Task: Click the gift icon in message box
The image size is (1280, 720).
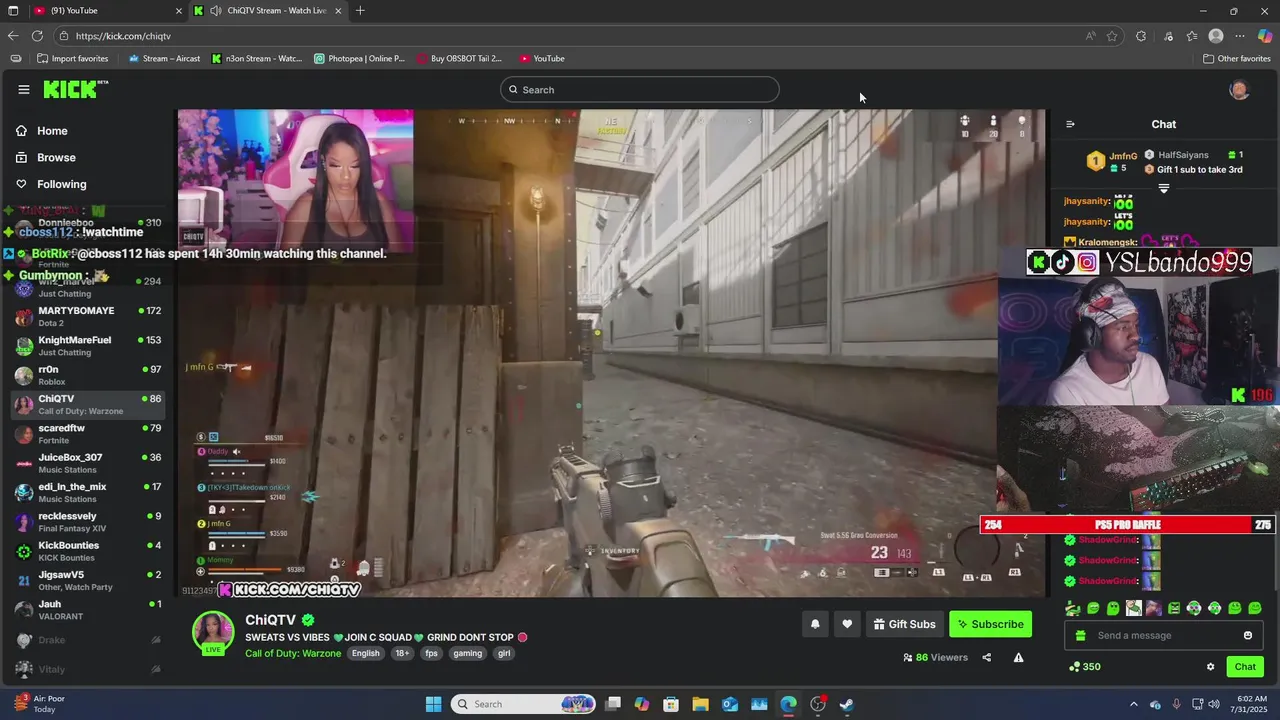Action: point(1080,635)
